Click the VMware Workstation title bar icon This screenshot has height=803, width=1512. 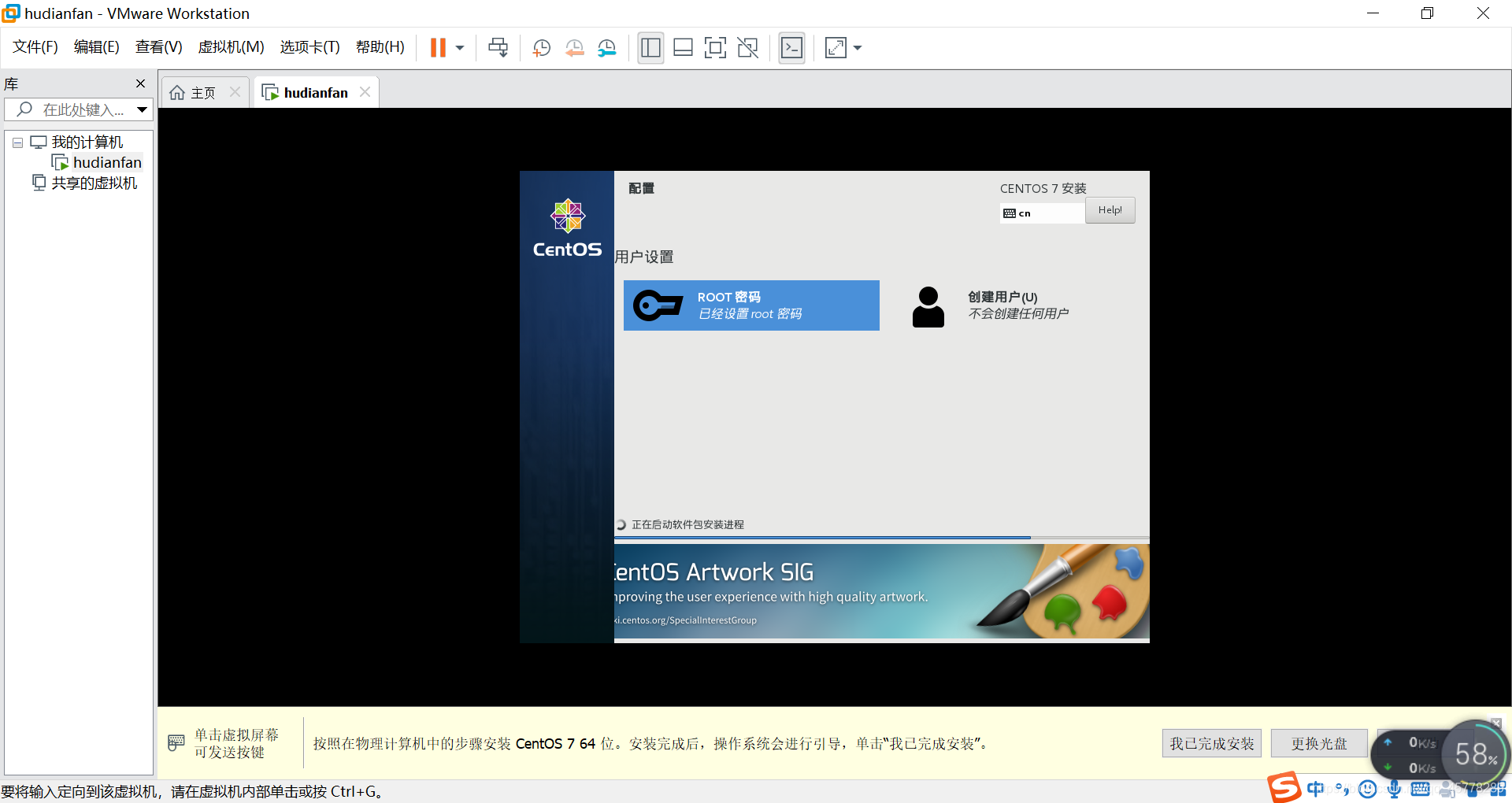click(x=11, y=13)
